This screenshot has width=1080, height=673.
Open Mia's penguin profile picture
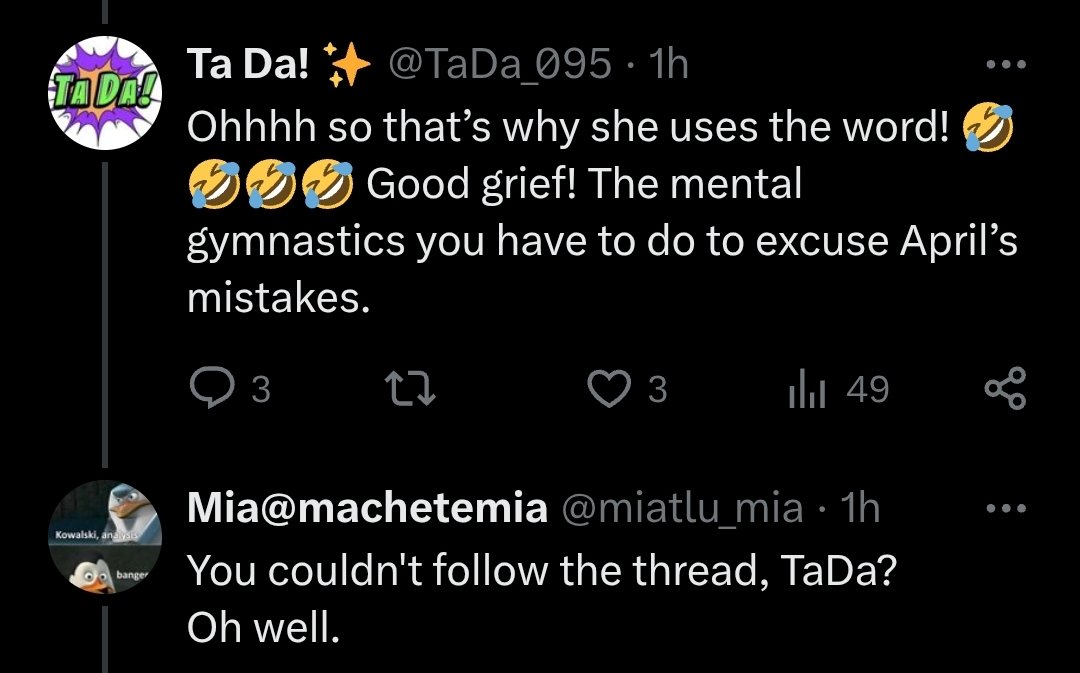(x=105, y=537)
